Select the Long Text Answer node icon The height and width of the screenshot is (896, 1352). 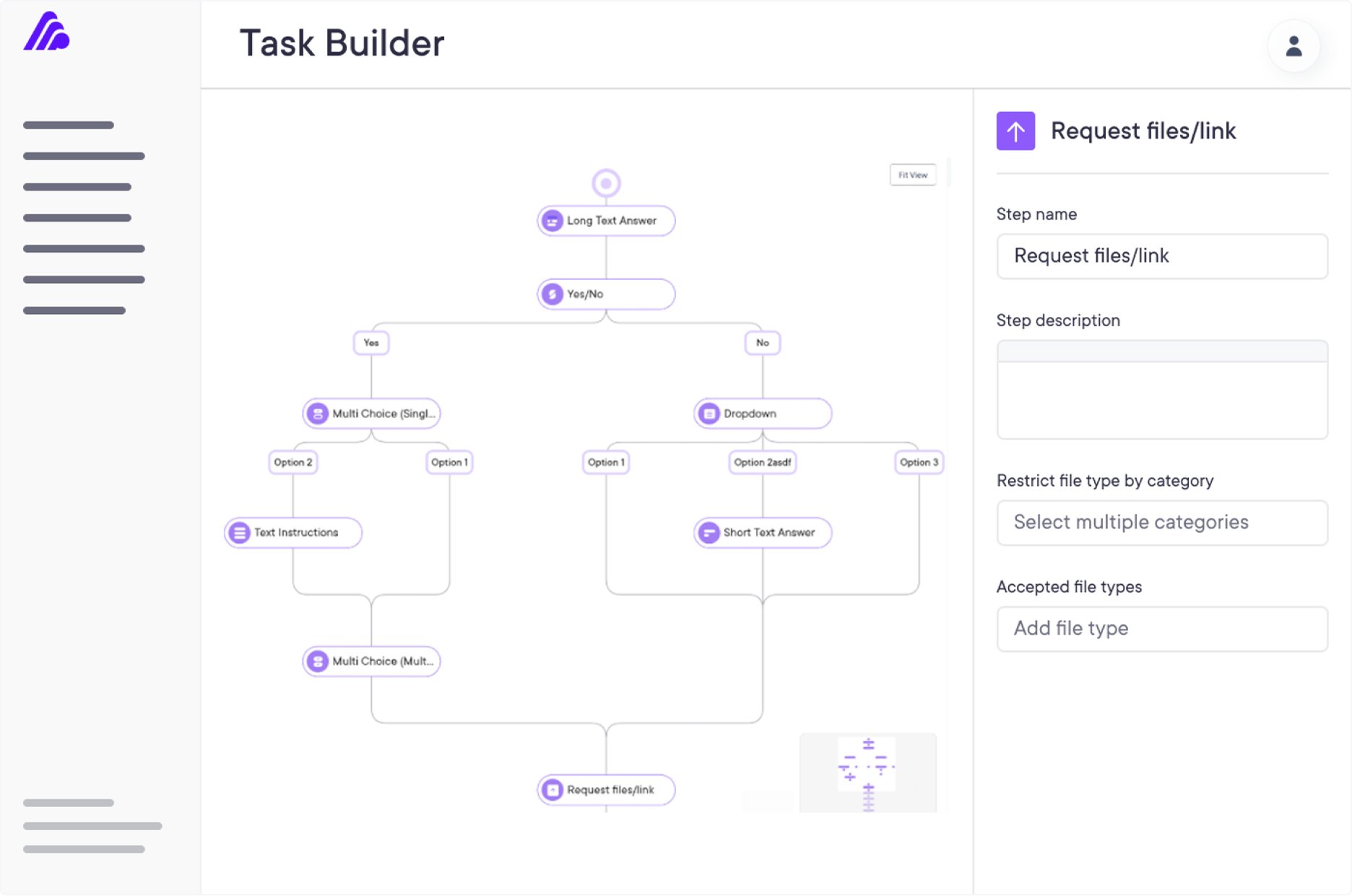point(552,221)
